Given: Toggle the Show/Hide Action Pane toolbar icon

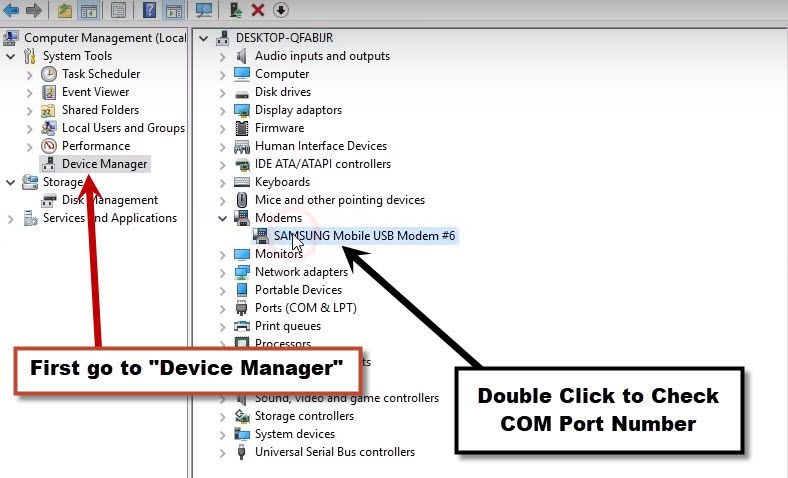Looking at the screenshot, I should point(174,10).
